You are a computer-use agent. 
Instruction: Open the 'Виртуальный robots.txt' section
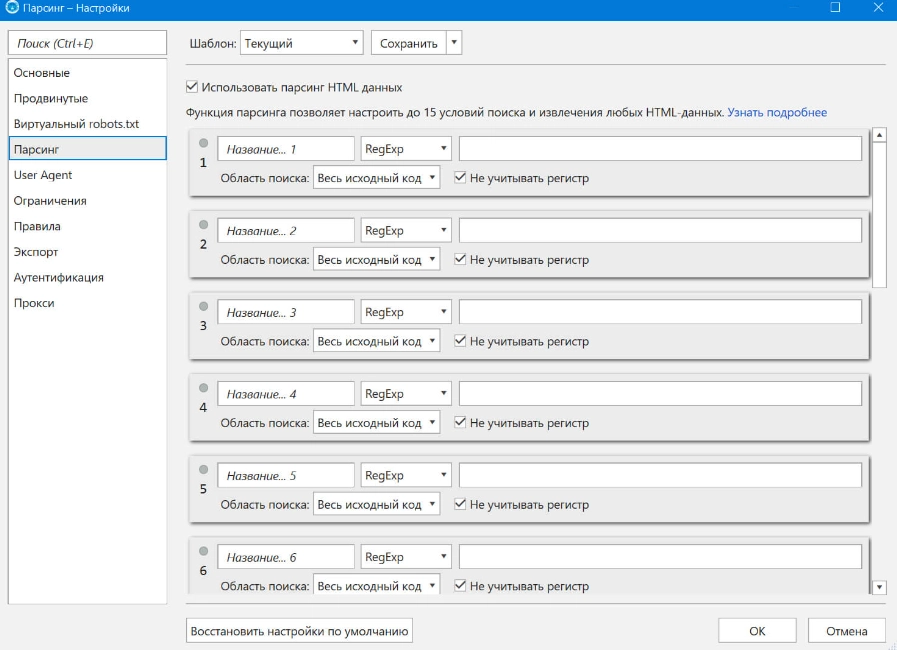(76, 124)
